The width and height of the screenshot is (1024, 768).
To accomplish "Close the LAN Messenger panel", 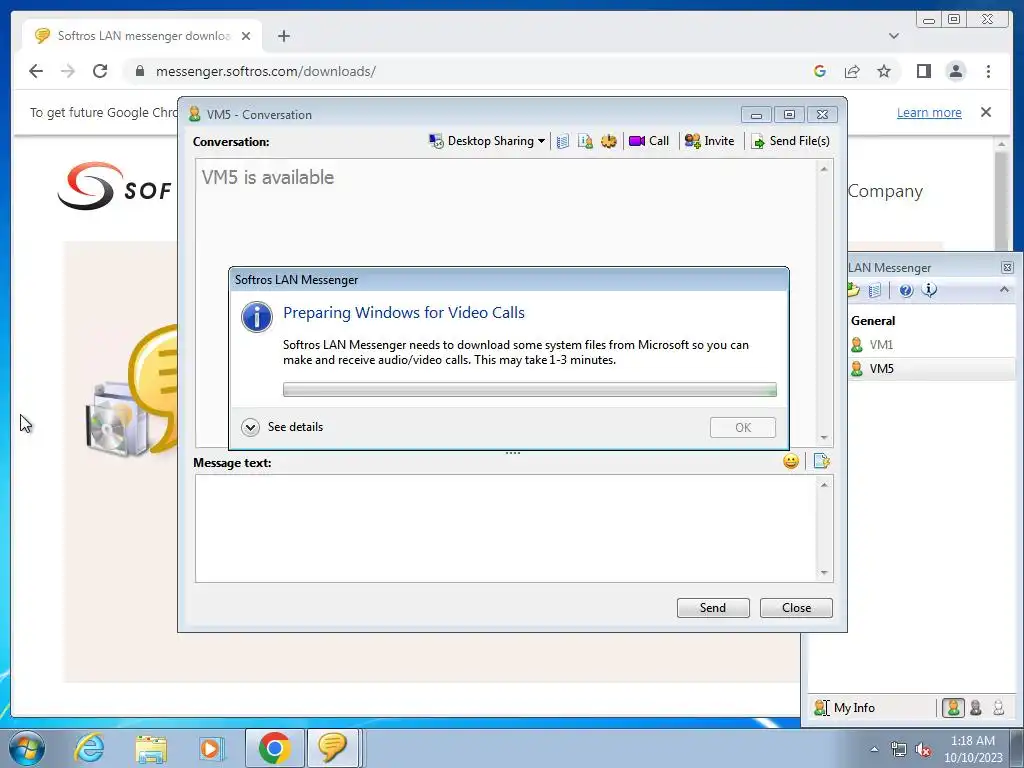I will pos(1007,267).
